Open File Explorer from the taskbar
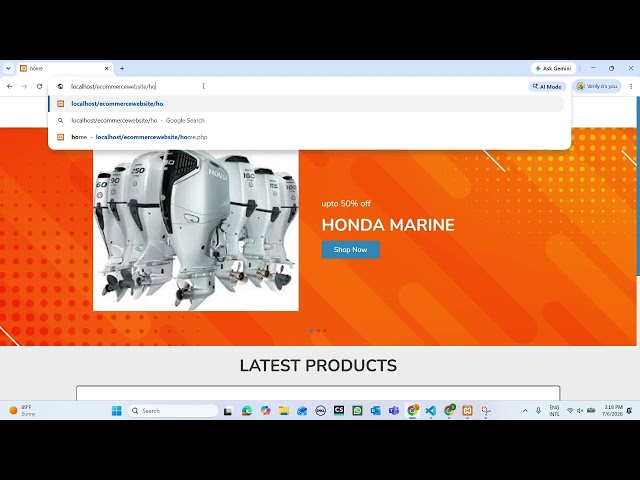The height and width of the screenshot is (480, 640). 284,411
